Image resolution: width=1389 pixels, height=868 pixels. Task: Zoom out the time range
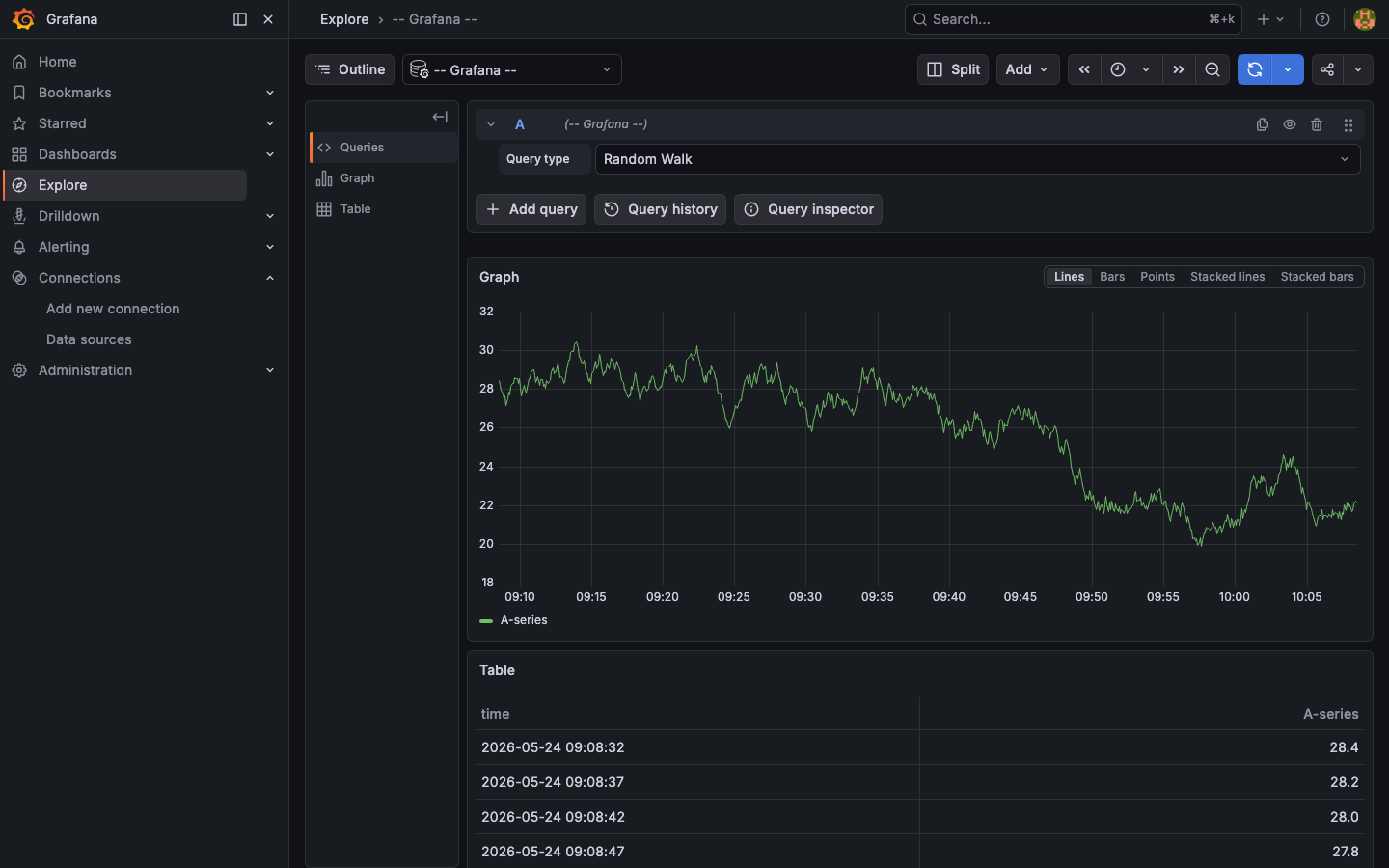point(1212,69)
